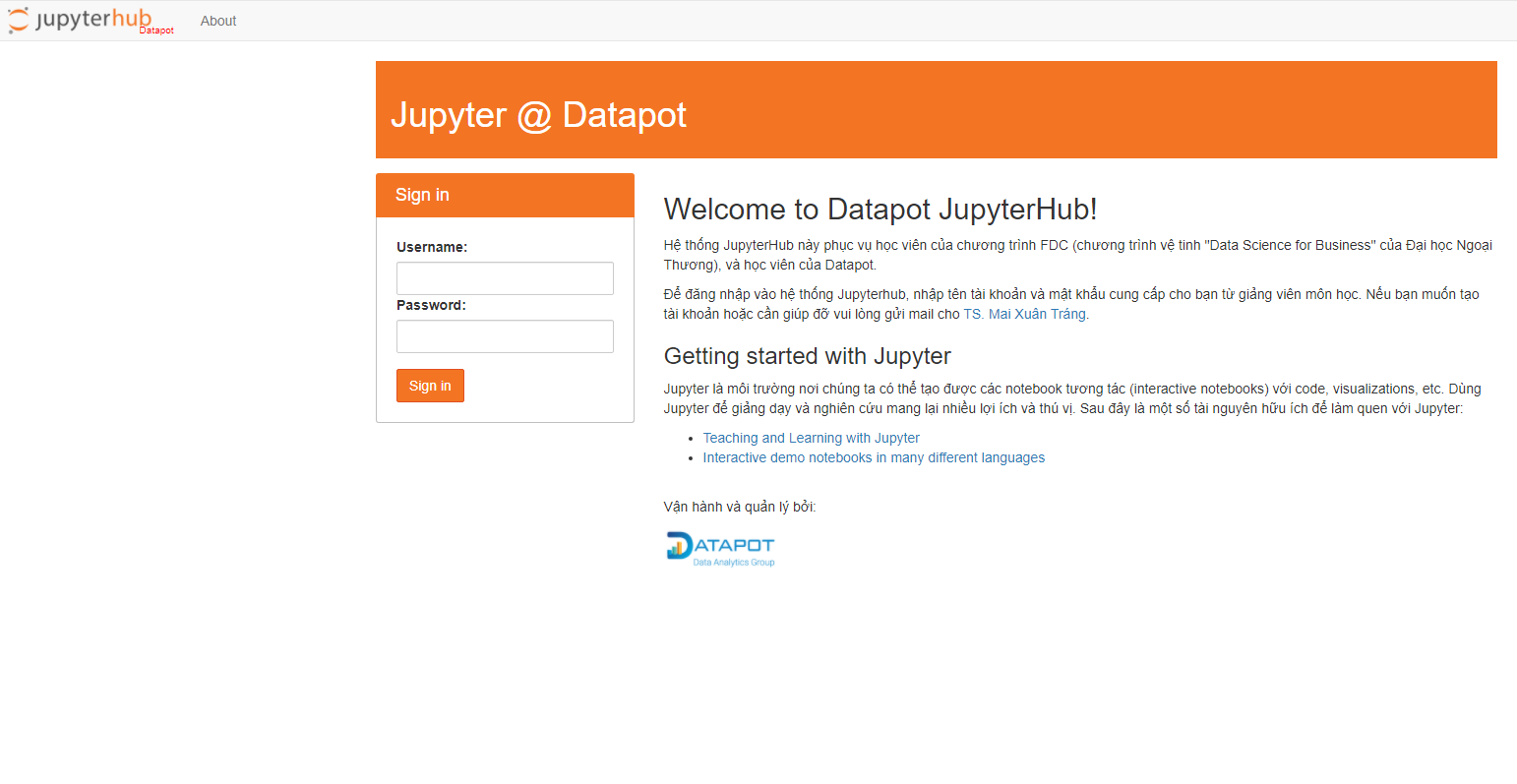Viewport: 1517px width, 784px height.
Task: Click the Welcome to Datapot JupyterHub! heading
Action: click(880, 210)
